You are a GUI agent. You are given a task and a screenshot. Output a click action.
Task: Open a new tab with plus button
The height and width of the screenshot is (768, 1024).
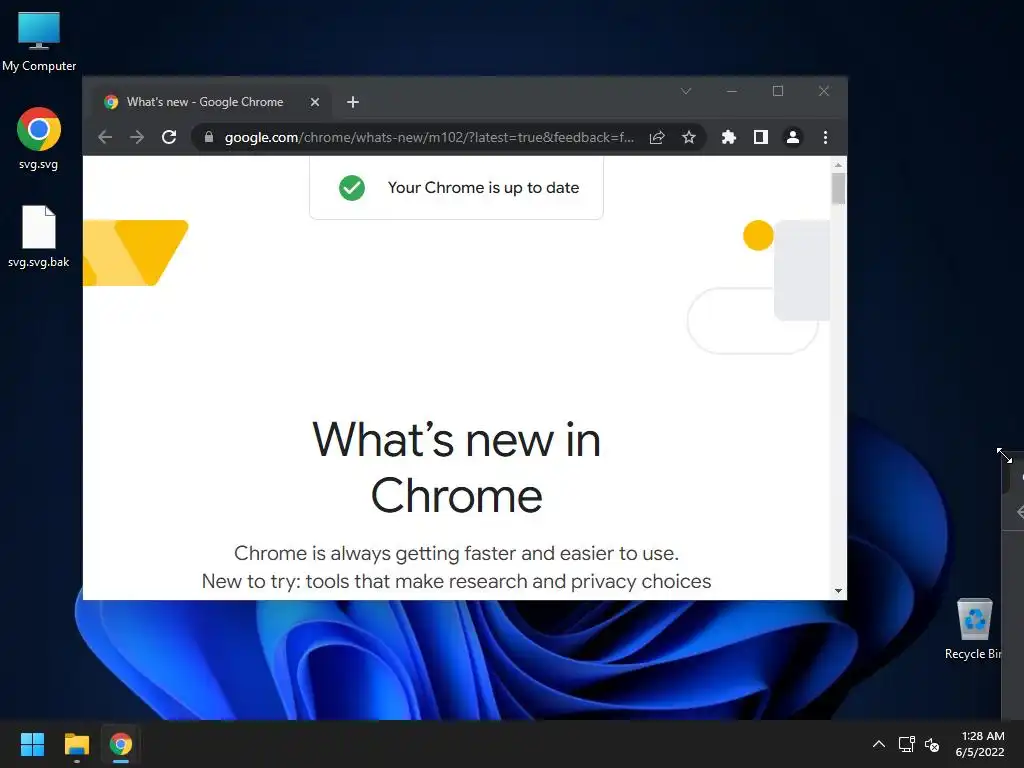tap(353, 102)
